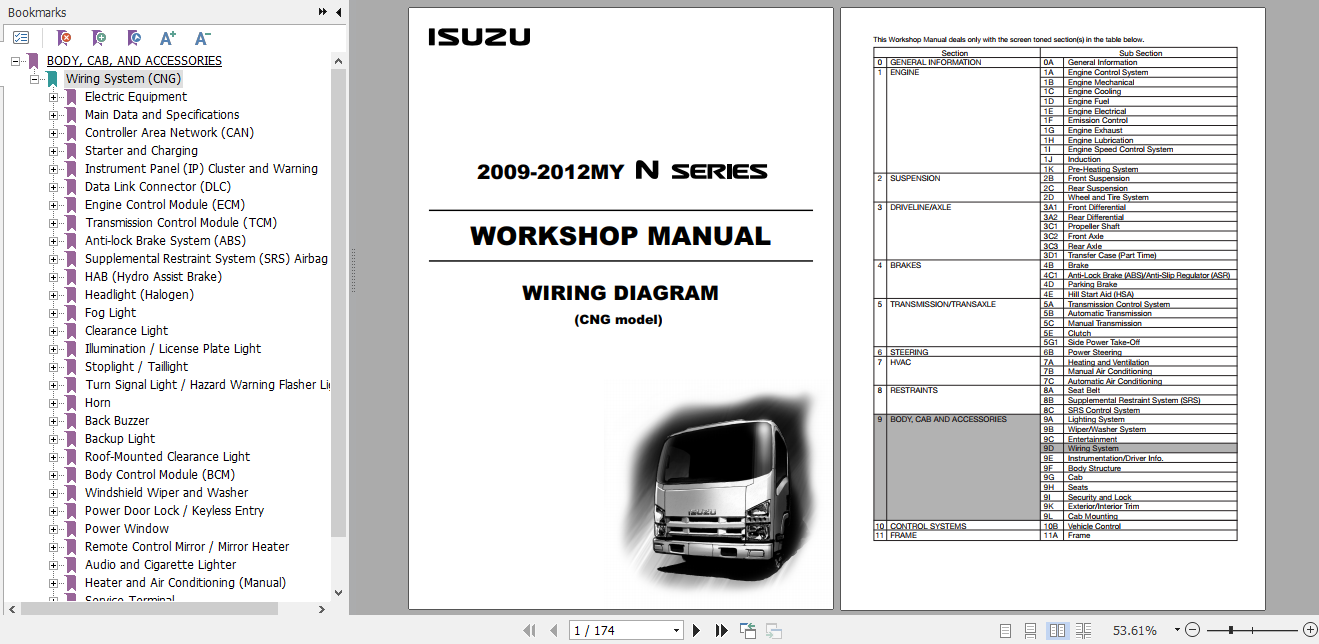Click the zoom slider handle
Screen dimensions: 1319x644
[x=1231, y=630]
